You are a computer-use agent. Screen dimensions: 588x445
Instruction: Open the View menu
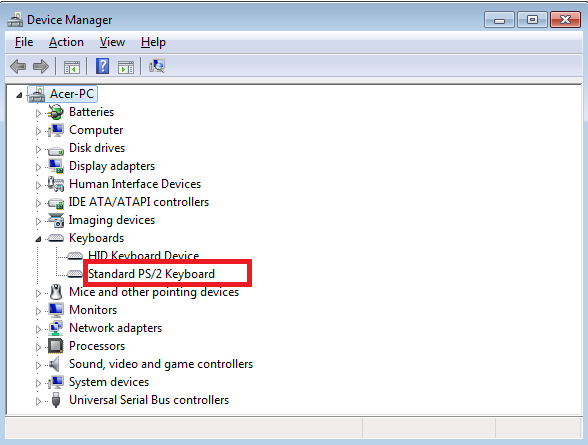tap(112, 42)
